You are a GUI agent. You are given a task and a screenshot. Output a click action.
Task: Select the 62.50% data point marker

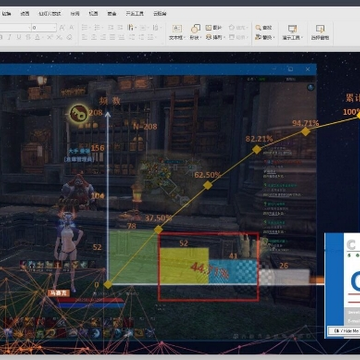208,185
